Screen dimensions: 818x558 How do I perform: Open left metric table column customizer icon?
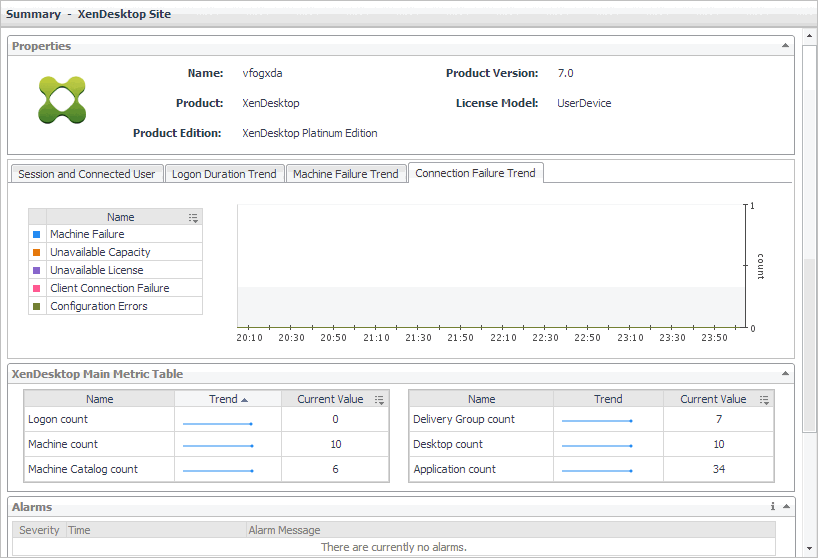pos(379,399)
